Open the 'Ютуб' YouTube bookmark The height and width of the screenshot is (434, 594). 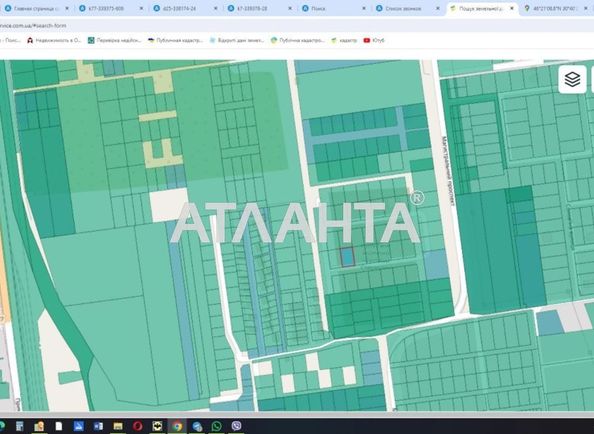374,40
